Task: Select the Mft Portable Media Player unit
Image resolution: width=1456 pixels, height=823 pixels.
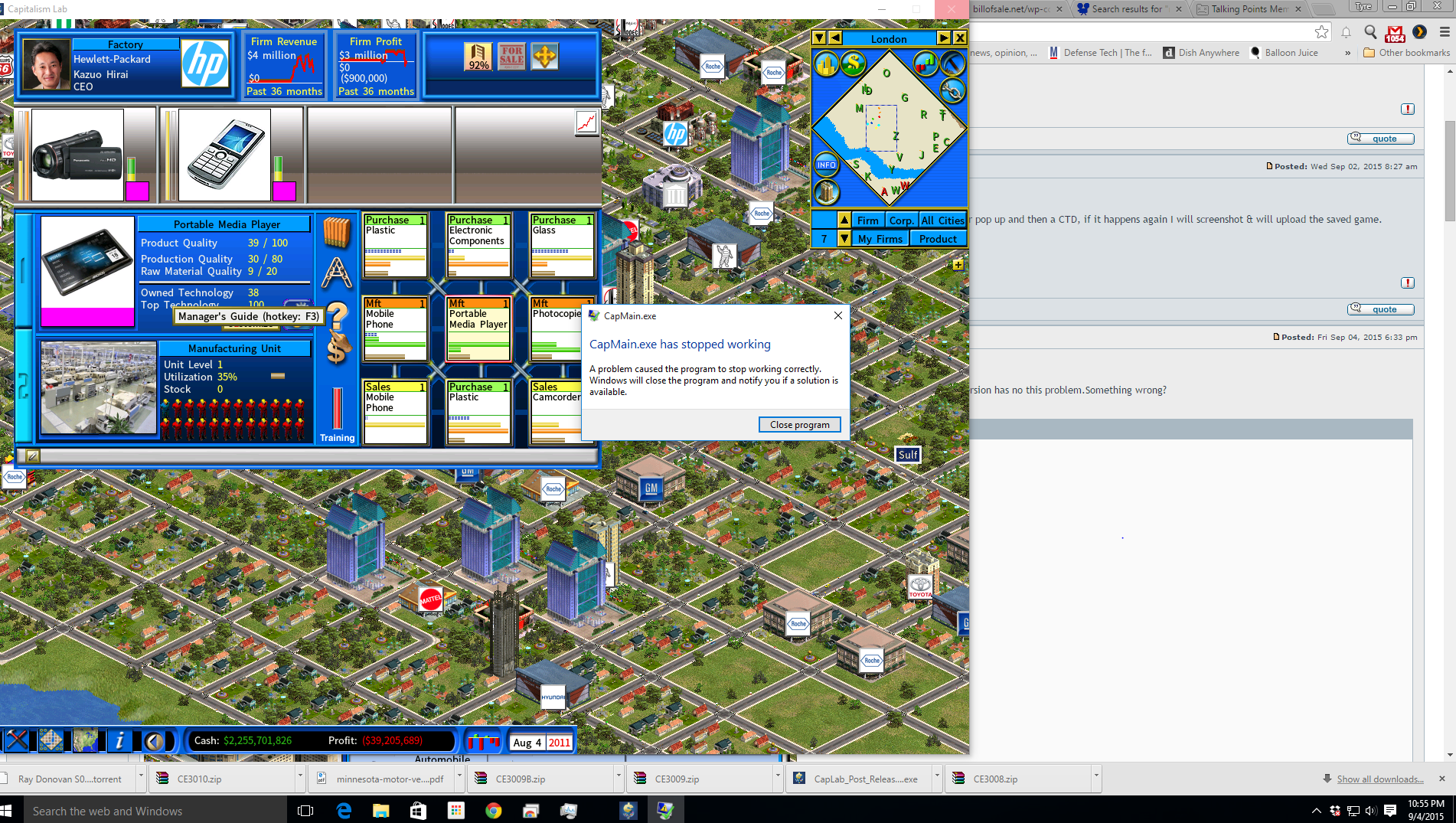Action: (478, 329)
